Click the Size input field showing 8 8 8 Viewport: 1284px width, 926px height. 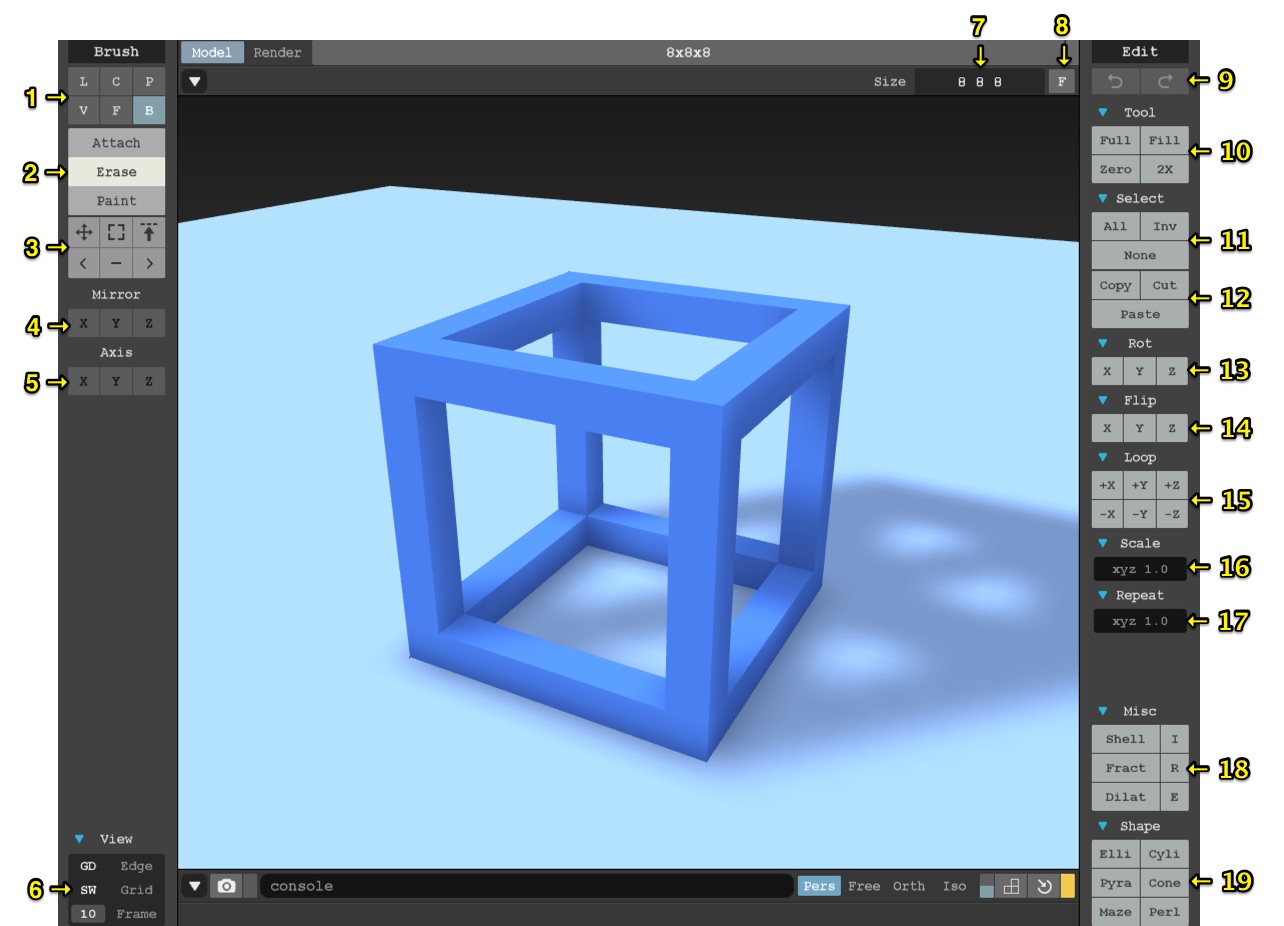click(x=979, y=82)
